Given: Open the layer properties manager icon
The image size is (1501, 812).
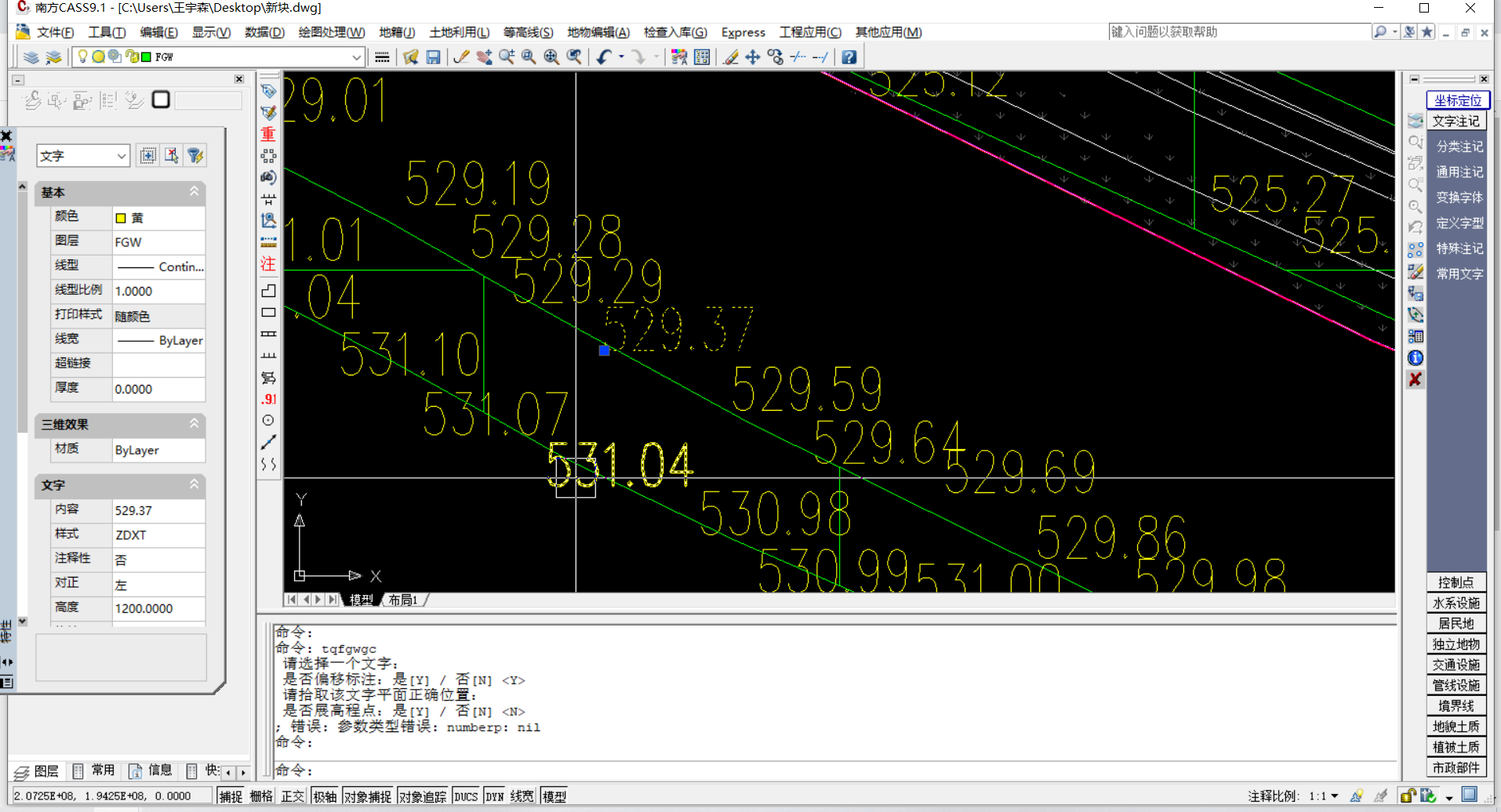Looking at the screenshot, I should 31,57.
